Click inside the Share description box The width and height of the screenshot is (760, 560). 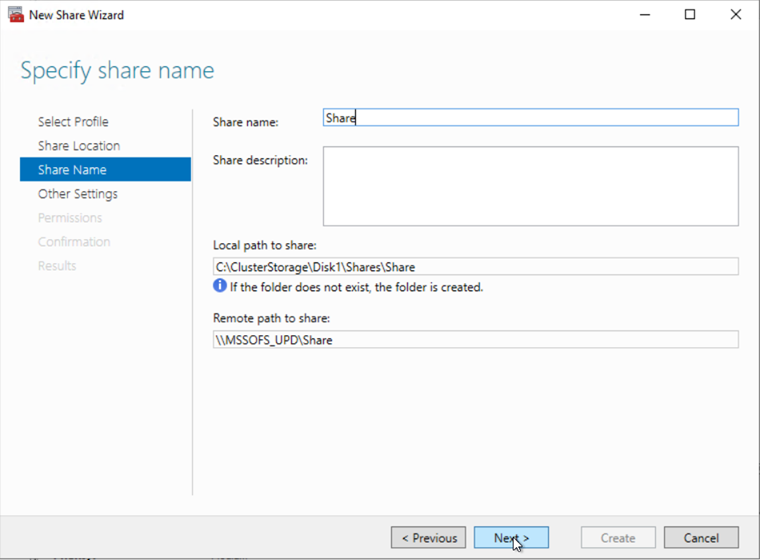pos(530,187)
